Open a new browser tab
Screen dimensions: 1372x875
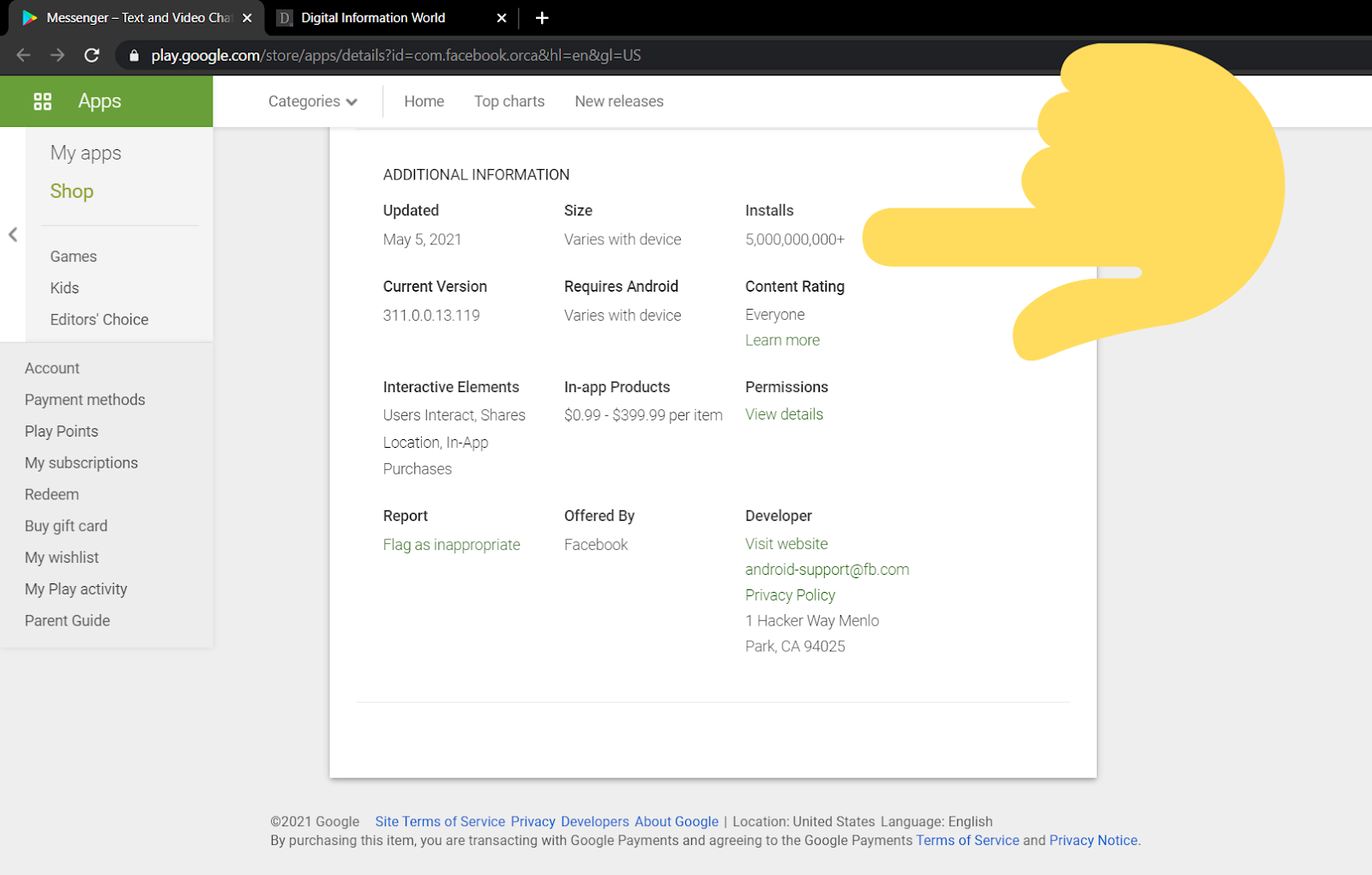[x=542, y=17]
